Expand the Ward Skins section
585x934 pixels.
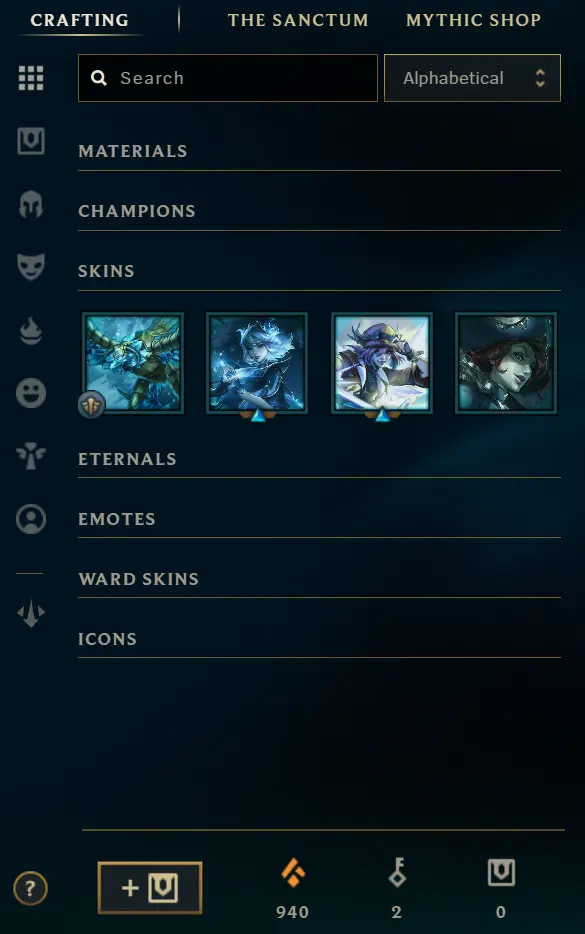(x=319, y=579)
